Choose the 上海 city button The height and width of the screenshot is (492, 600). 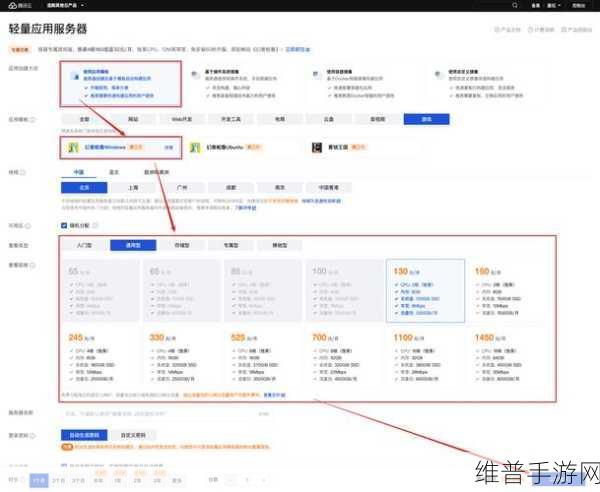[133, 188]
